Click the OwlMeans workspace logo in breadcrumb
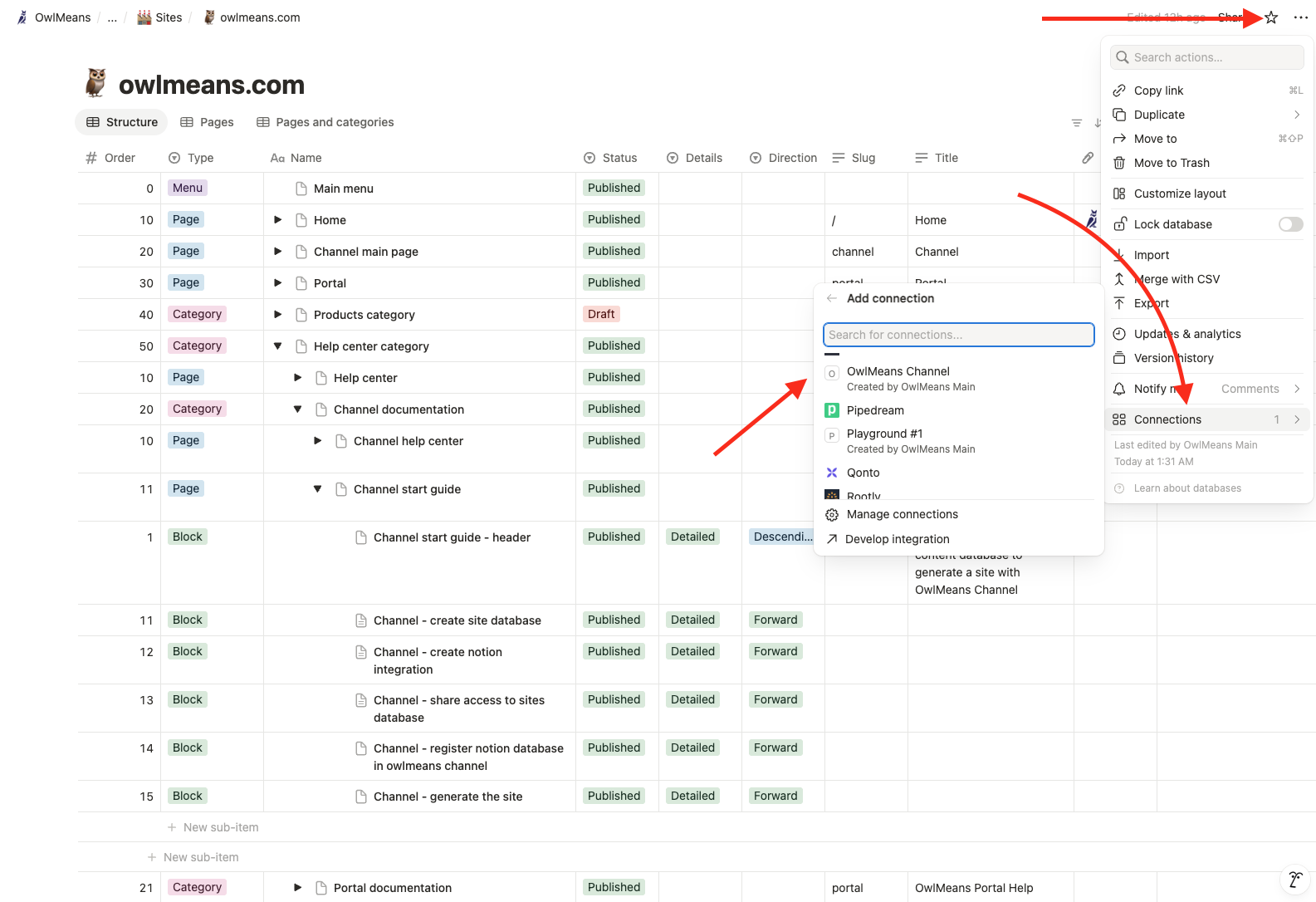The image size is (1316, 902). 22,17
